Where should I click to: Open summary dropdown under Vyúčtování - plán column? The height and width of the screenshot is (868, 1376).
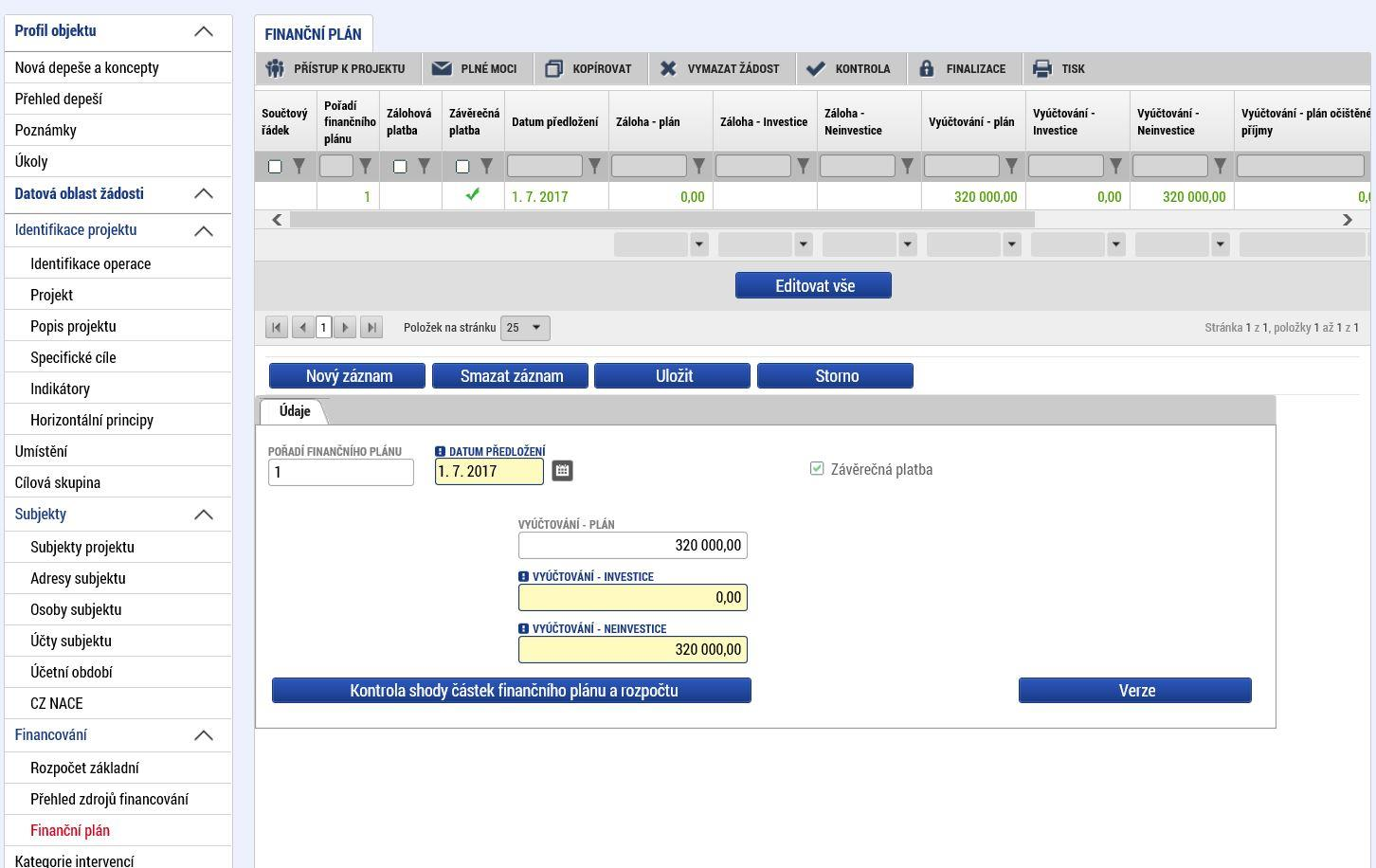[x=1012, y=244]
